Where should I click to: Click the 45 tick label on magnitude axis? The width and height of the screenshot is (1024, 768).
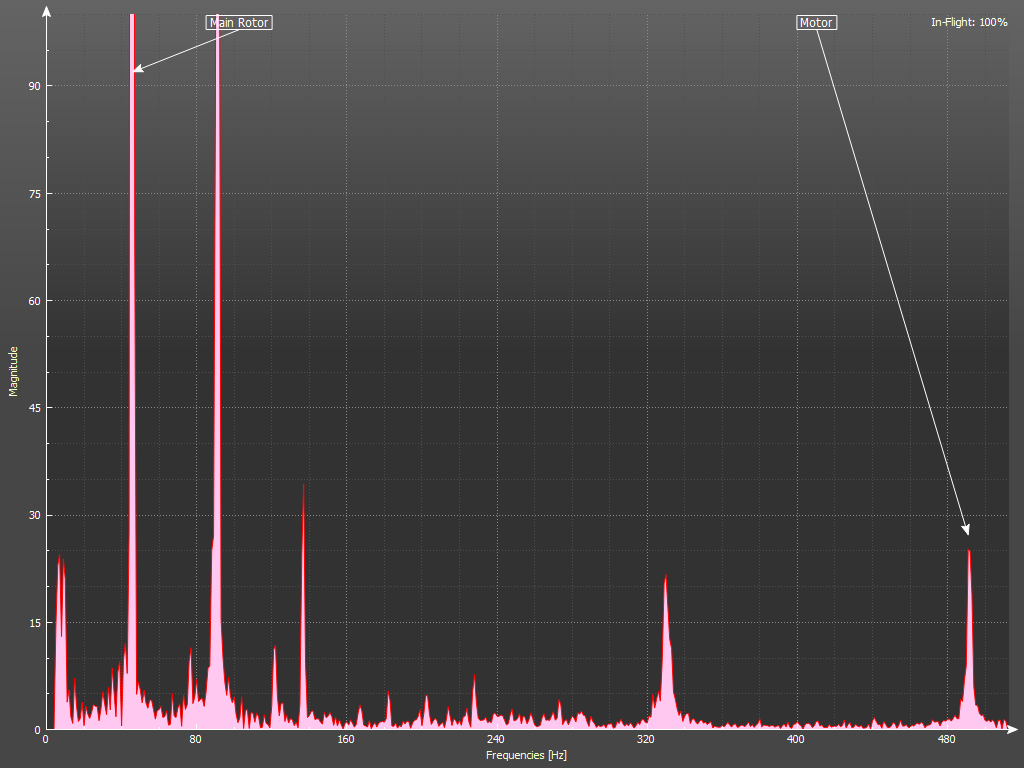pos(34,408)
